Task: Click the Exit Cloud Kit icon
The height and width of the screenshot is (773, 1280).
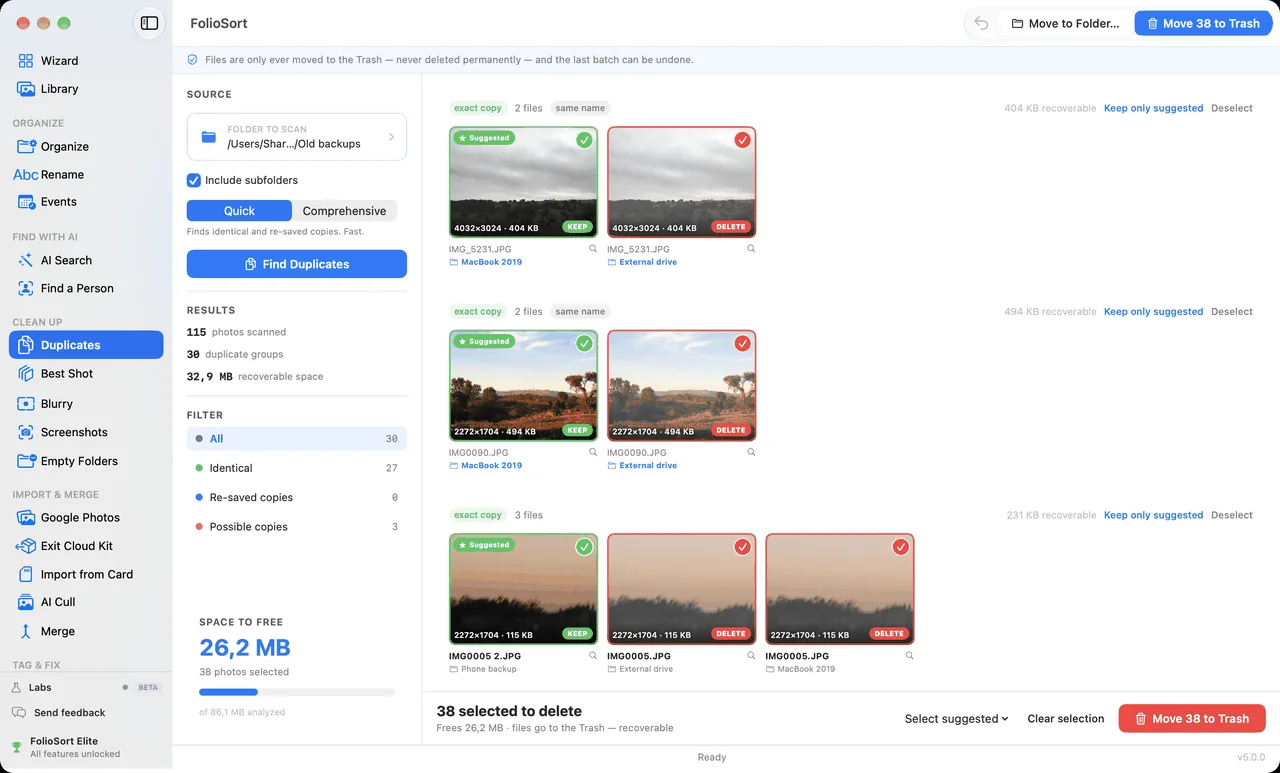Action: click(x=26, y=546)
